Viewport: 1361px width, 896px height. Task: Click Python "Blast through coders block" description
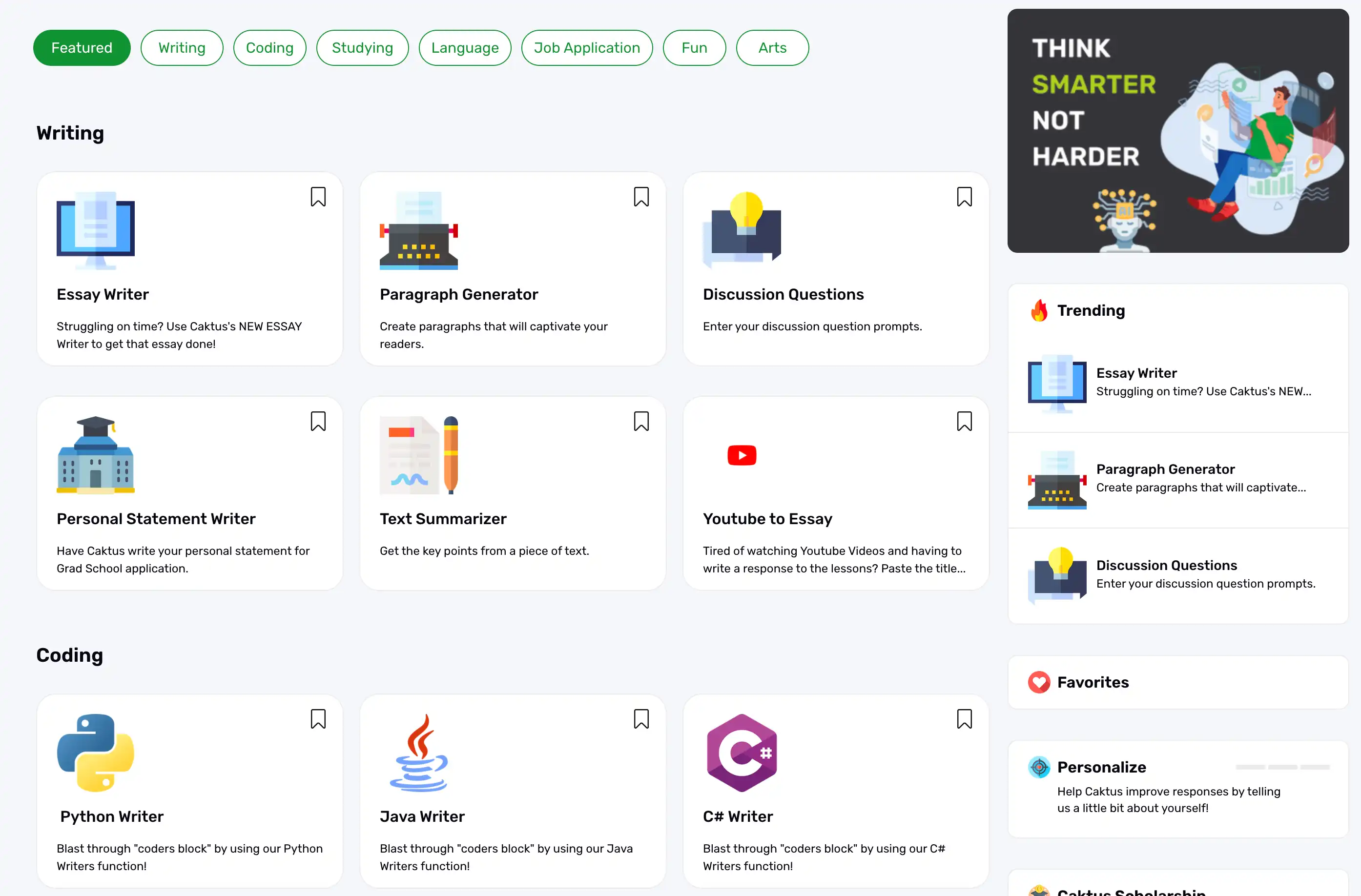point(189,857)
